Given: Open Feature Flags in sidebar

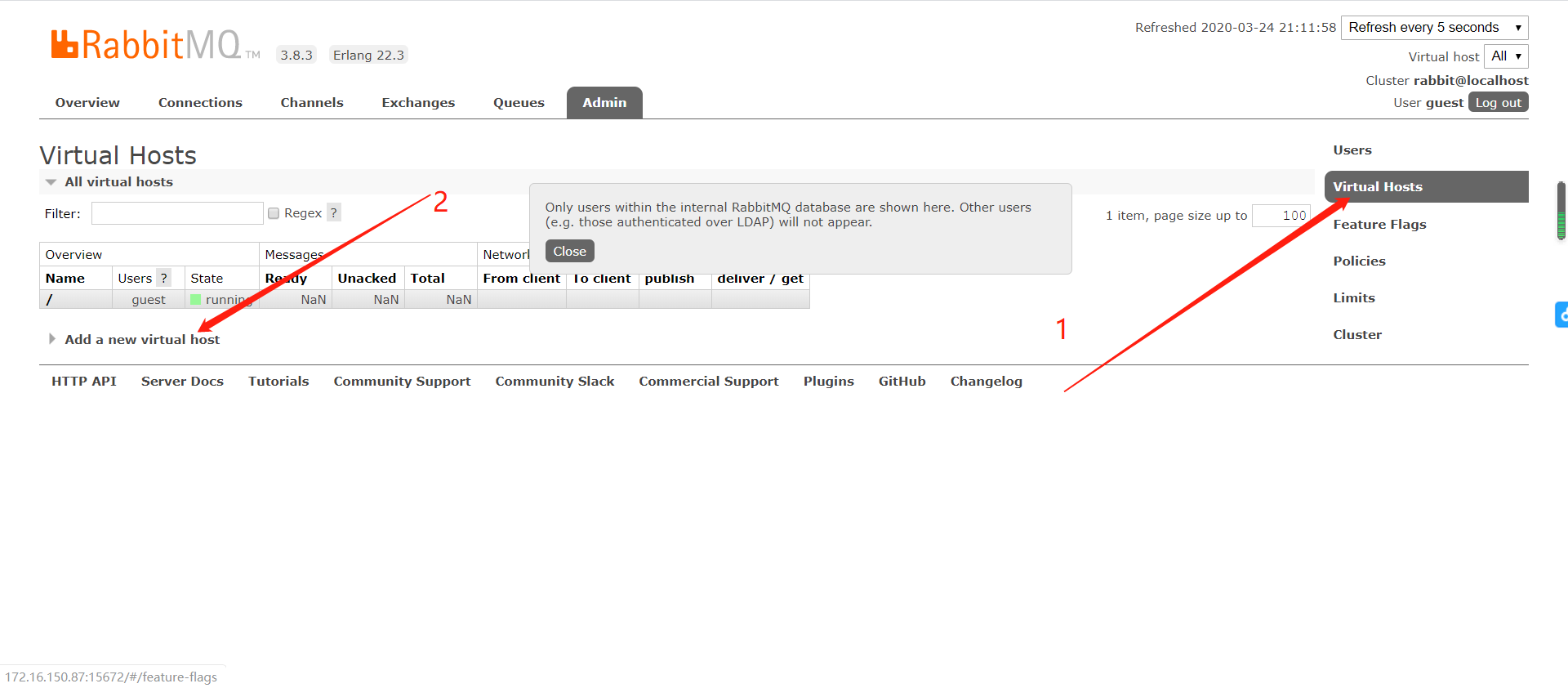Looking at the screenshot, I should [1379, 225].
